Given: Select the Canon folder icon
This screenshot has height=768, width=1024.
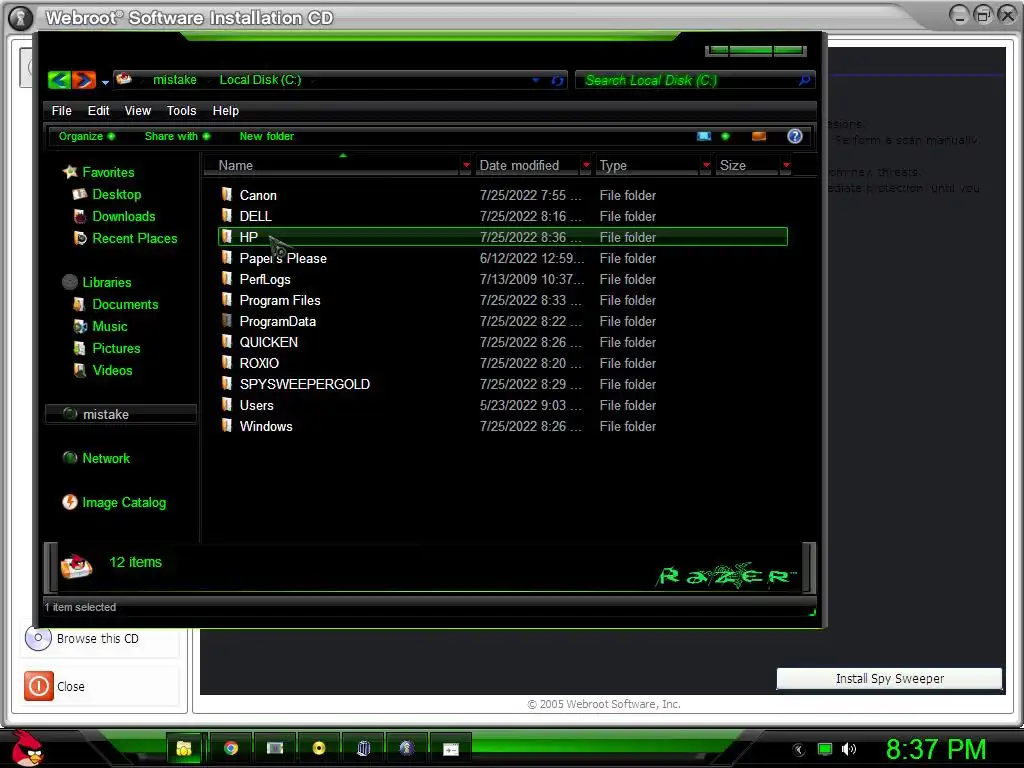Looking at the screenshot, I should pyautogui.click(x=227, y=194).
